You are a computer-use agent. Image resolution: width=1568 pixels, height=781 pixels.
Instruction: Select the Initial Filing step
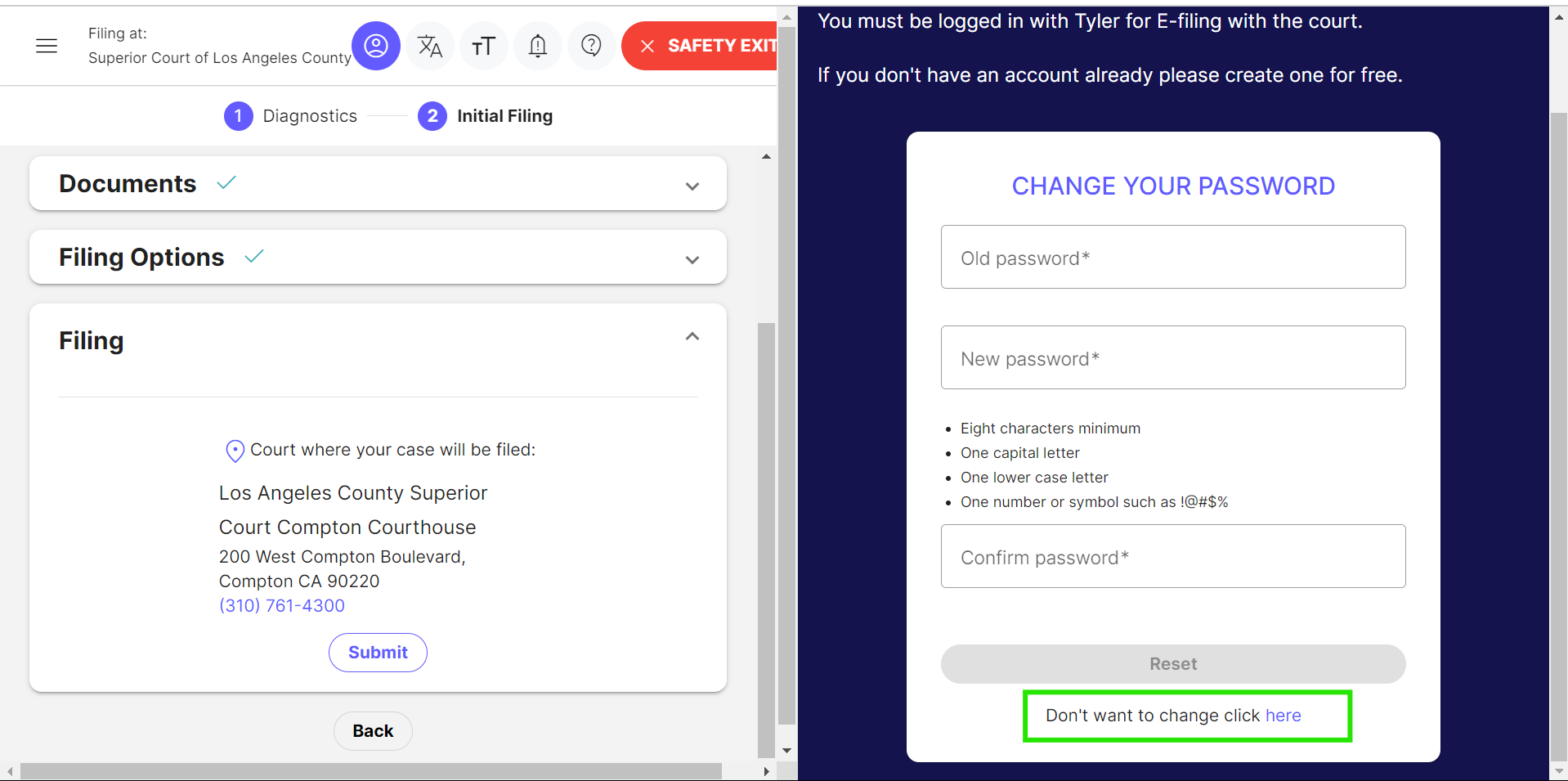click(x=486, y=116)
